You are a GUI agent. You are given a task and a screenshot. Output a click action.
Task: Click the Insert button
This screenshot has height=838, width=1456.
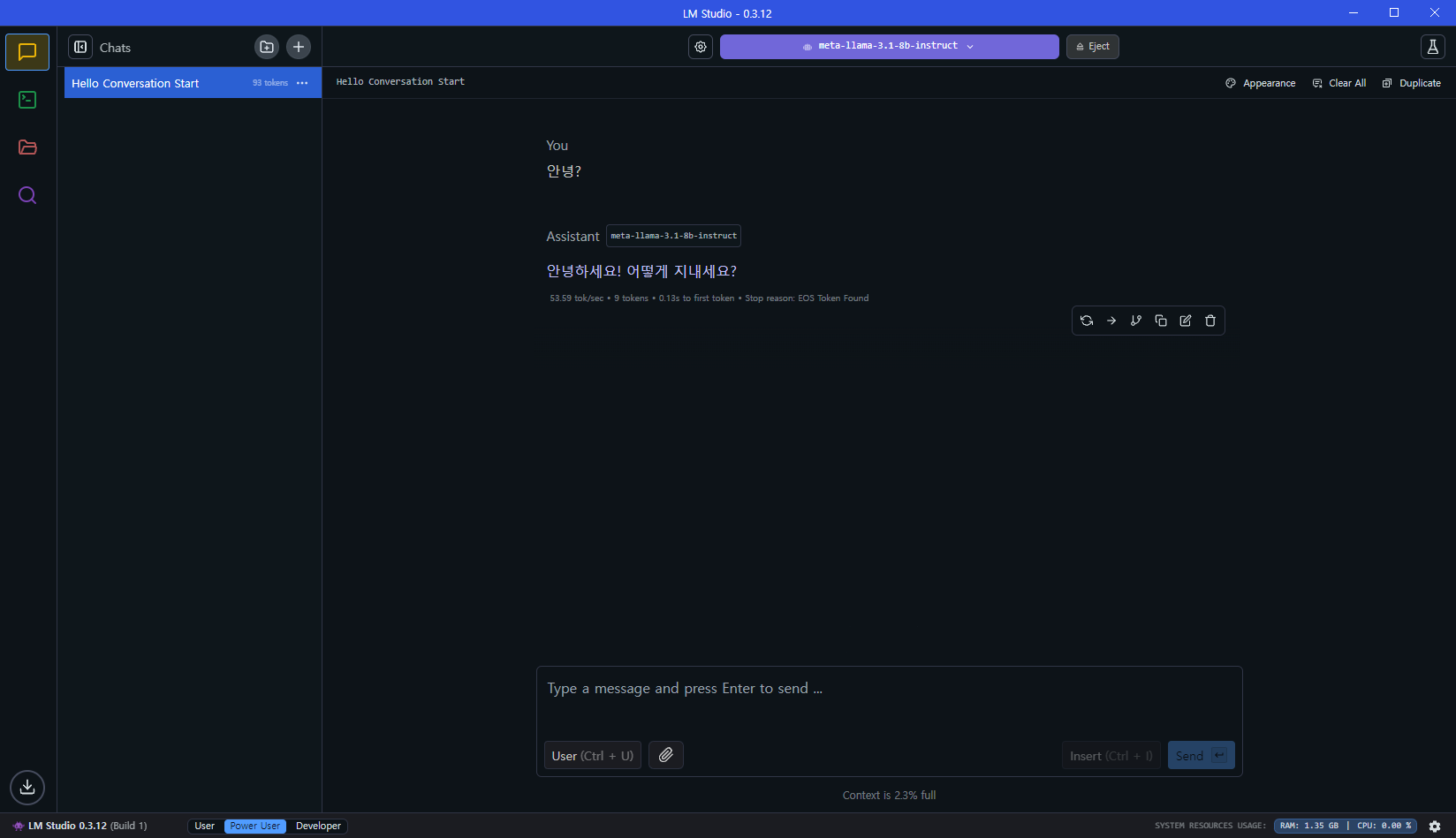(x=1111, y=756)
